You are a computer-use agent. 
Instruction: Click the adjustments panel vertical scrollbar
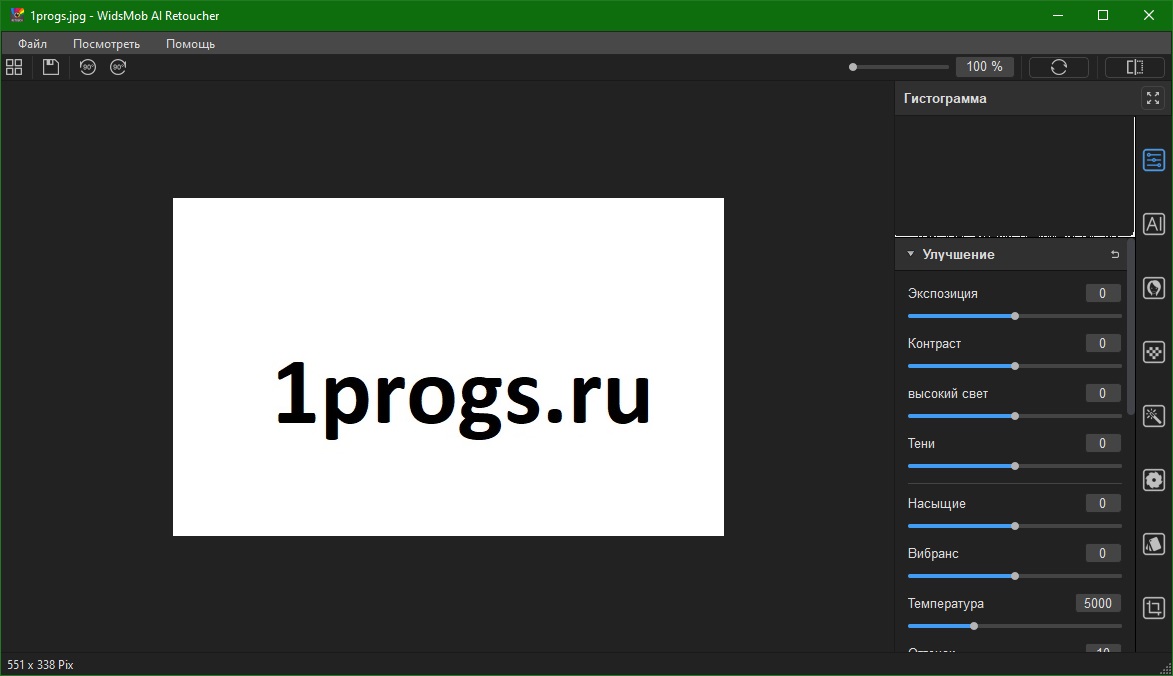pos(1130,327)
